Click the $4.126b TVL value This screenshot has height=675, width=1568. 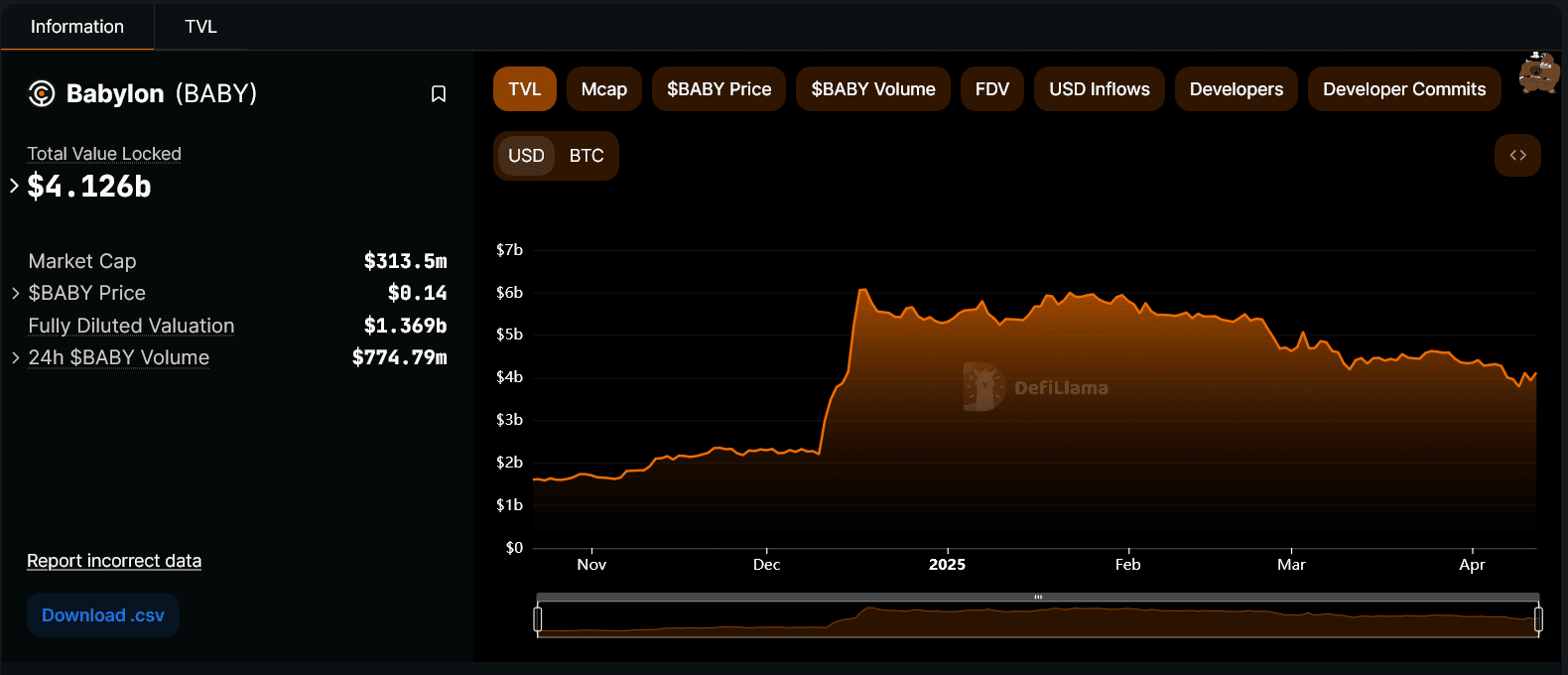[89, 186]
